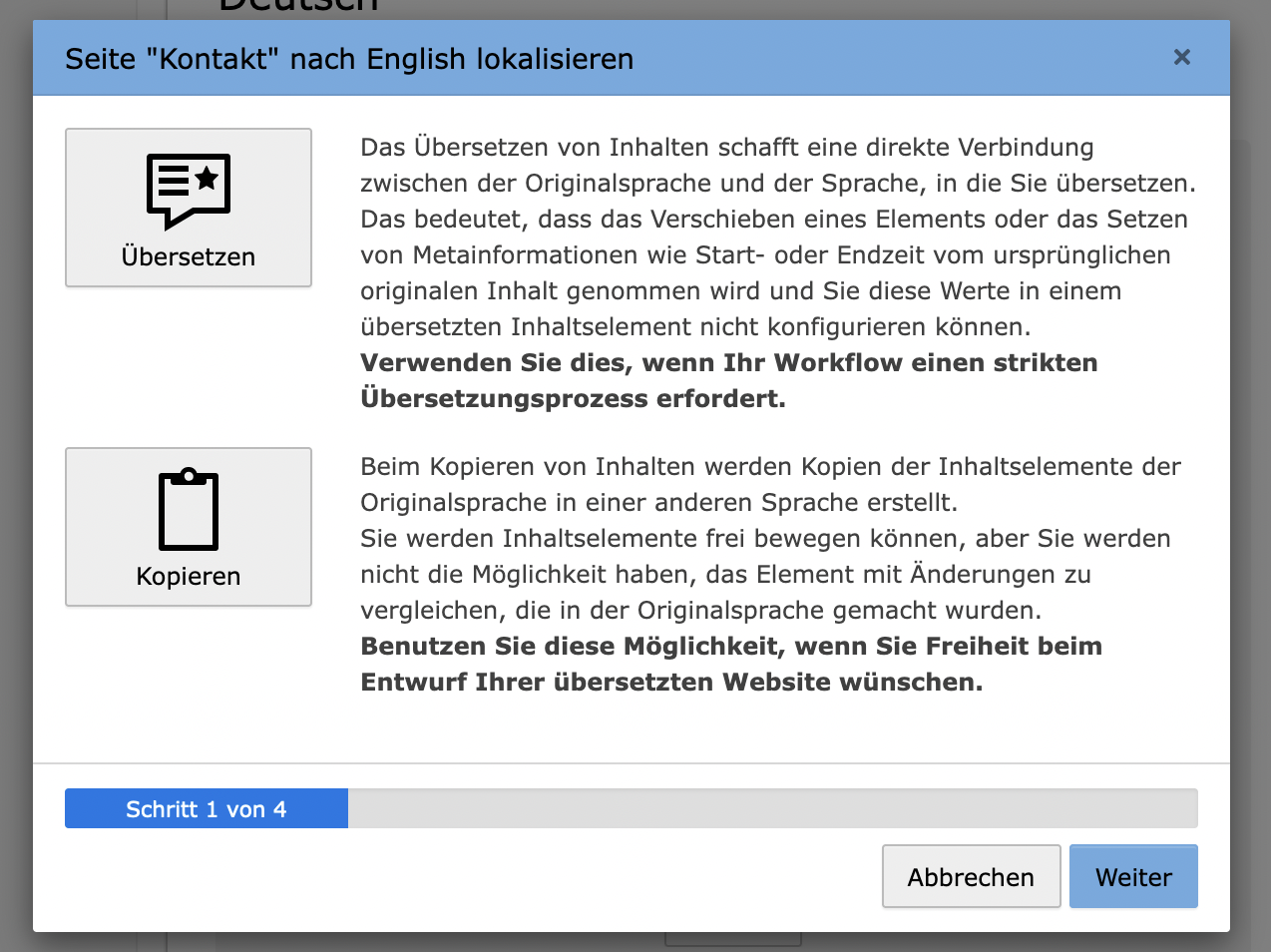Click the dialog title "Seite Kontakt nach English lokalisieren"
This screenshot has width=1271, height=952.
pyautogui.click(x=349, y=59)
